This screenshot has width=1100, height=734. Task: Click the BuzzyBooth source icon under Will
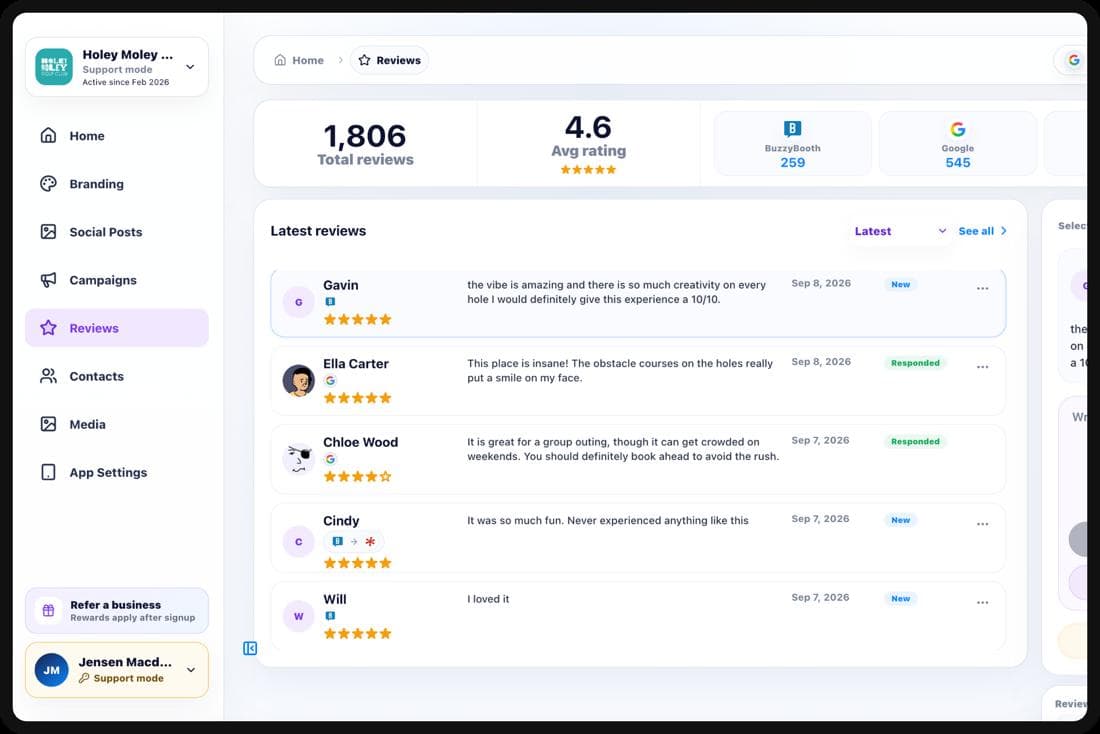330,615
